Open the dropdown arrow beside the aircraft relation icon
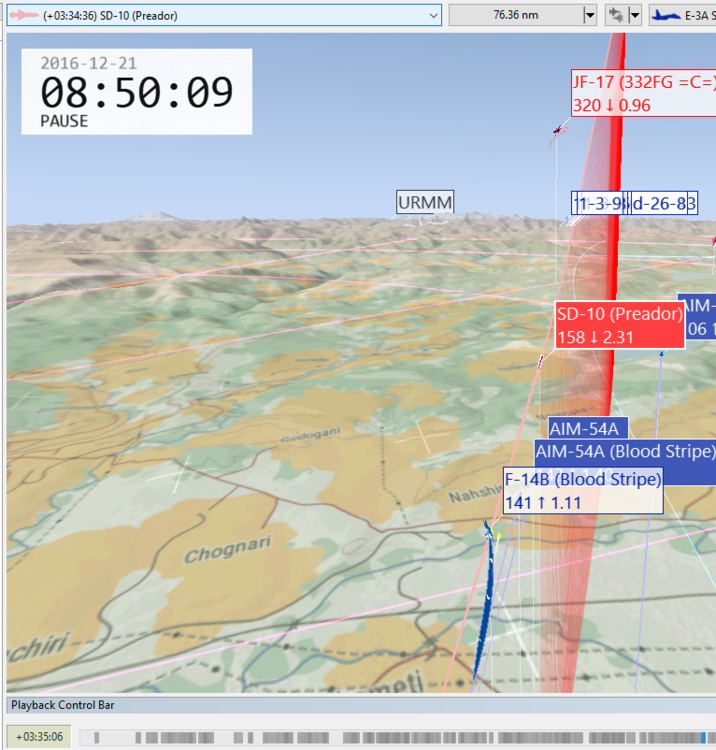Image resolution: width=716 pixels, height=750 pixels. pos(634,15)
